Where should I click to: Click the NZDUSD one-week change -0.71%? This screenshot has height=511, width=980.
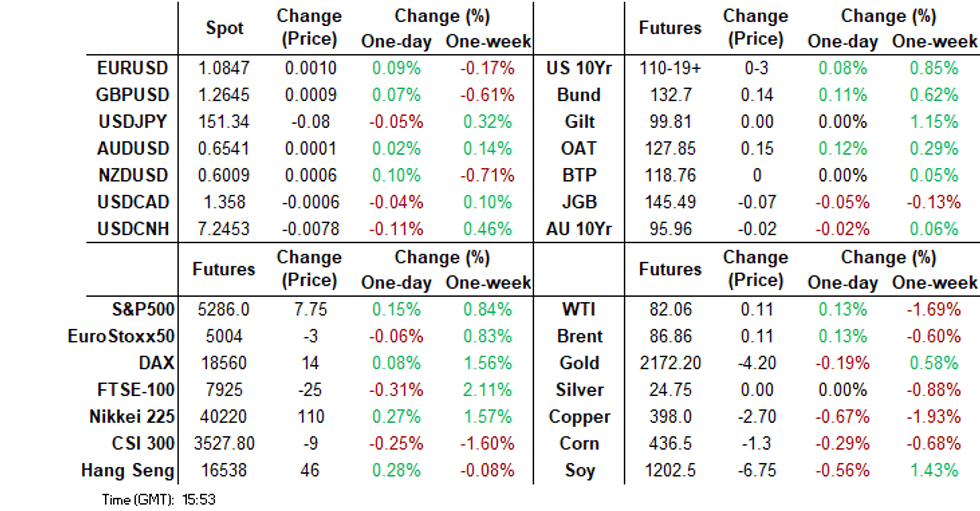coord(488,175)
